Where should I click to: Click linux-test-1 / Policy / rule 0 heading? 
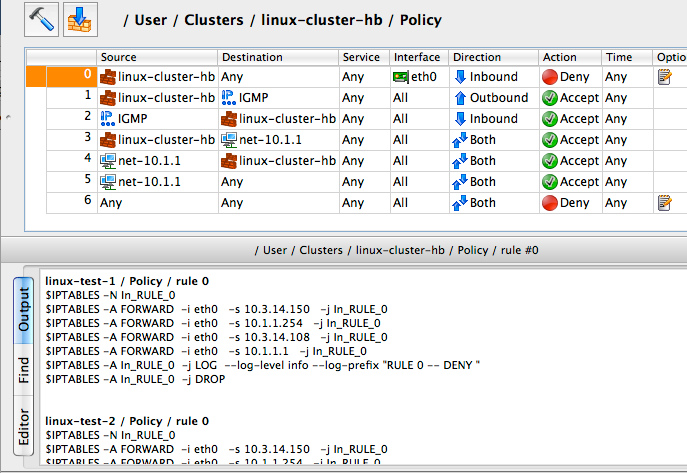pyautogui.click(x=127, y=281)
